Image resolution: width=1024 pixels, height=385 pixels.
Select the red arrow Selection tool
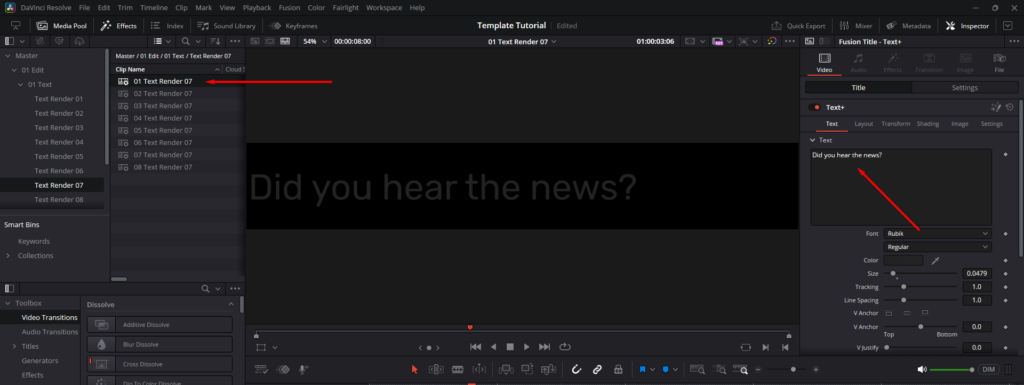[414, 369]
